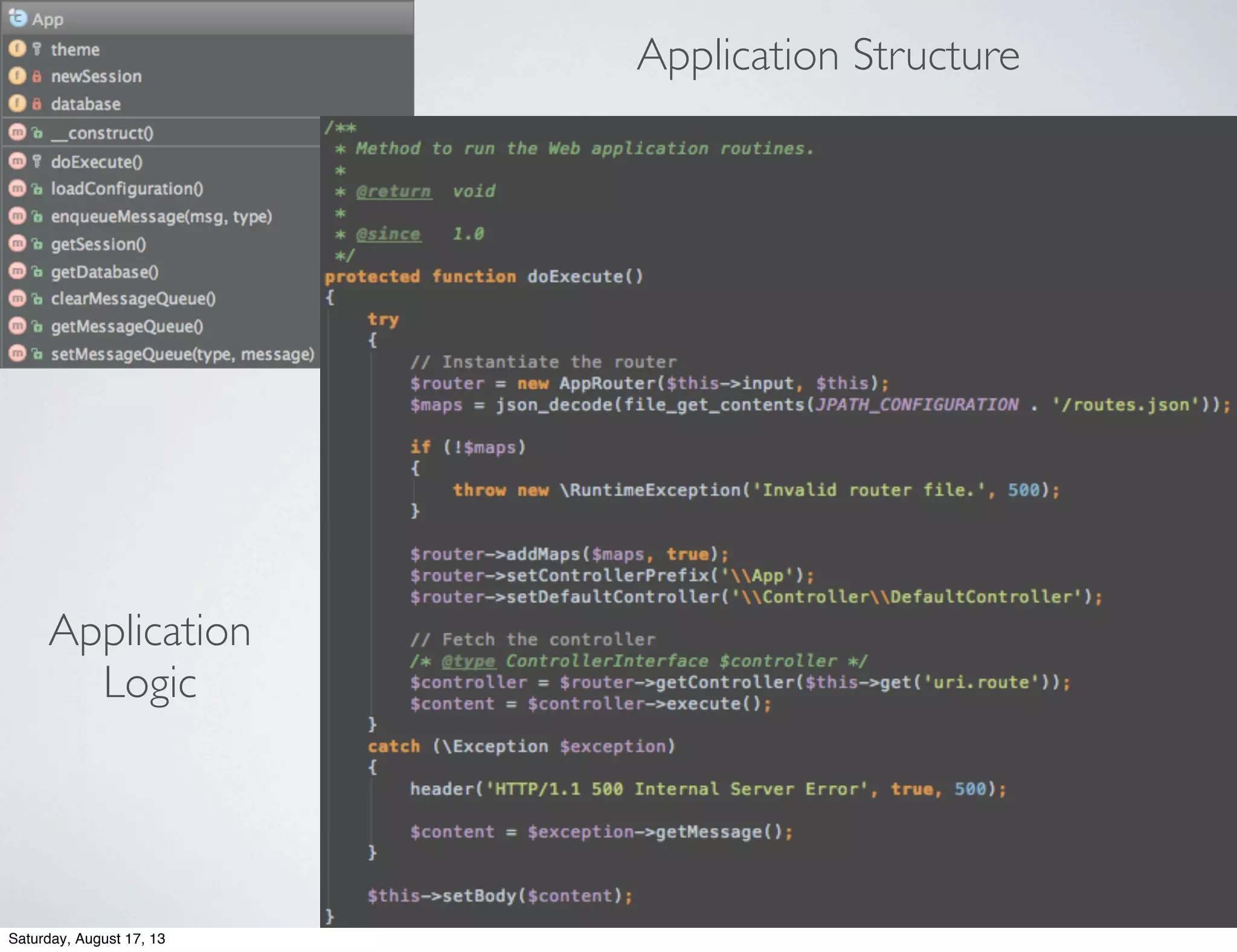Select setMessageQueue(type, message) method entry
The image size is (1237, 952).
161,354
